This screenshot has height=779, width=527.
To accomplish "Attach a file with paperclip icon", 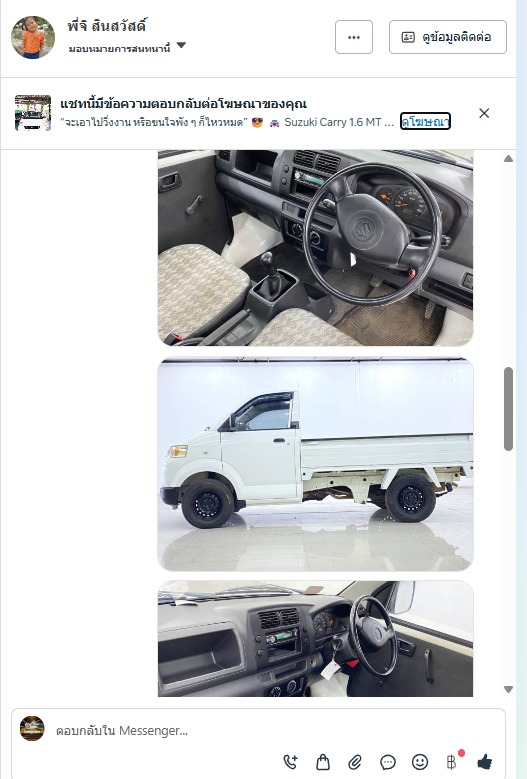I will [355, 762].
